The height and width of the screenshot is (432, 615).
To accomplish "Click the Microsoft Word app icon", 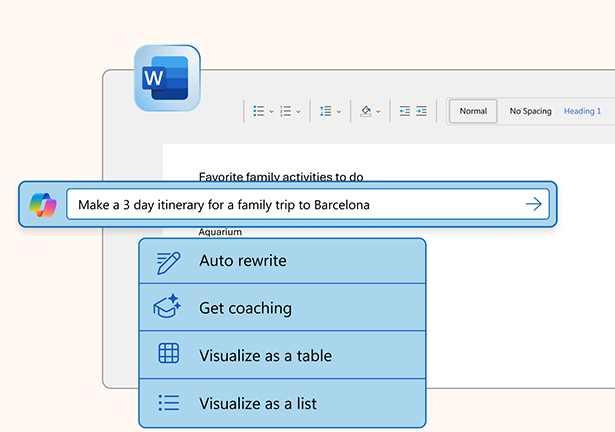I will [x=167, y=78].
